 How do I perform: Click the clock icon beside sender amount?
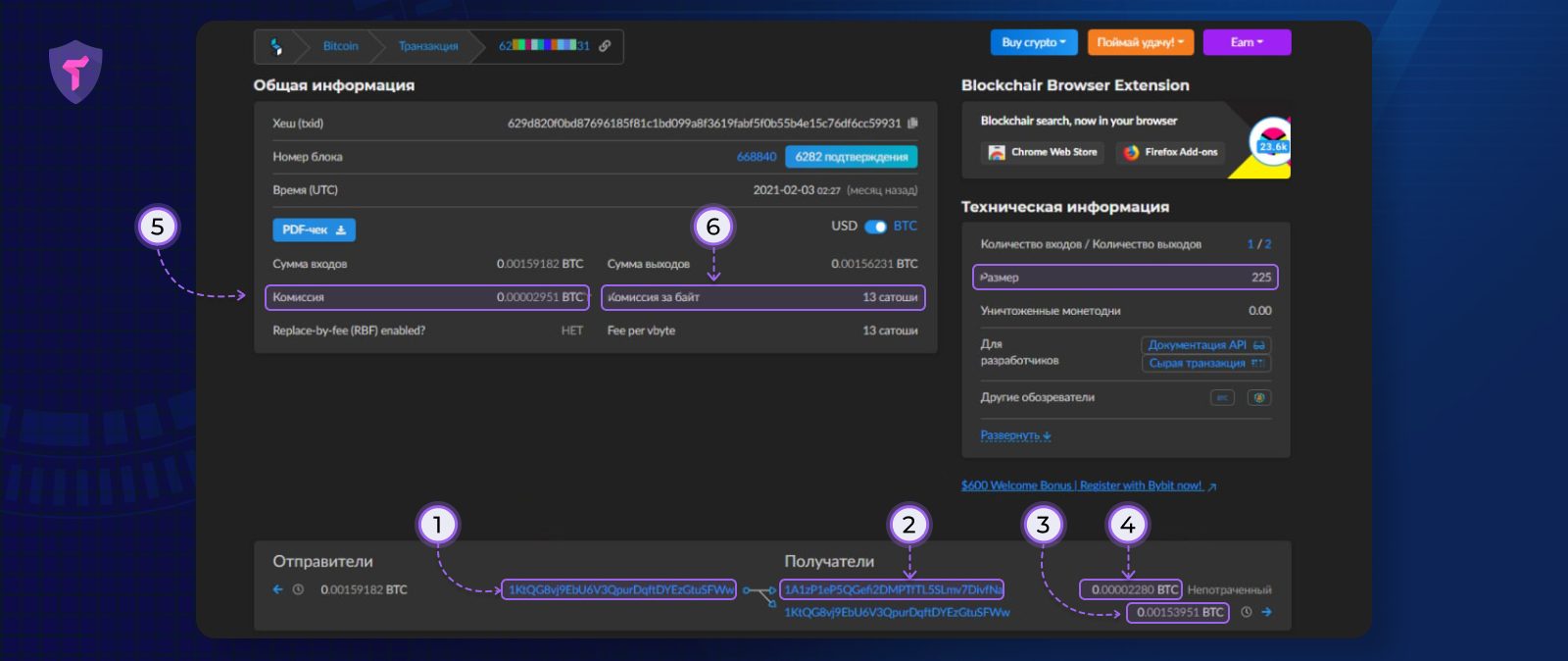click(298, 589)
